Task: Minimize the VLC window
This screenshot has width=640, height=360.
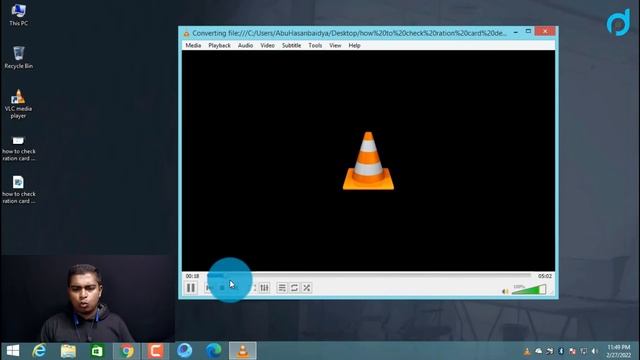Action: (x=516, y=31)
